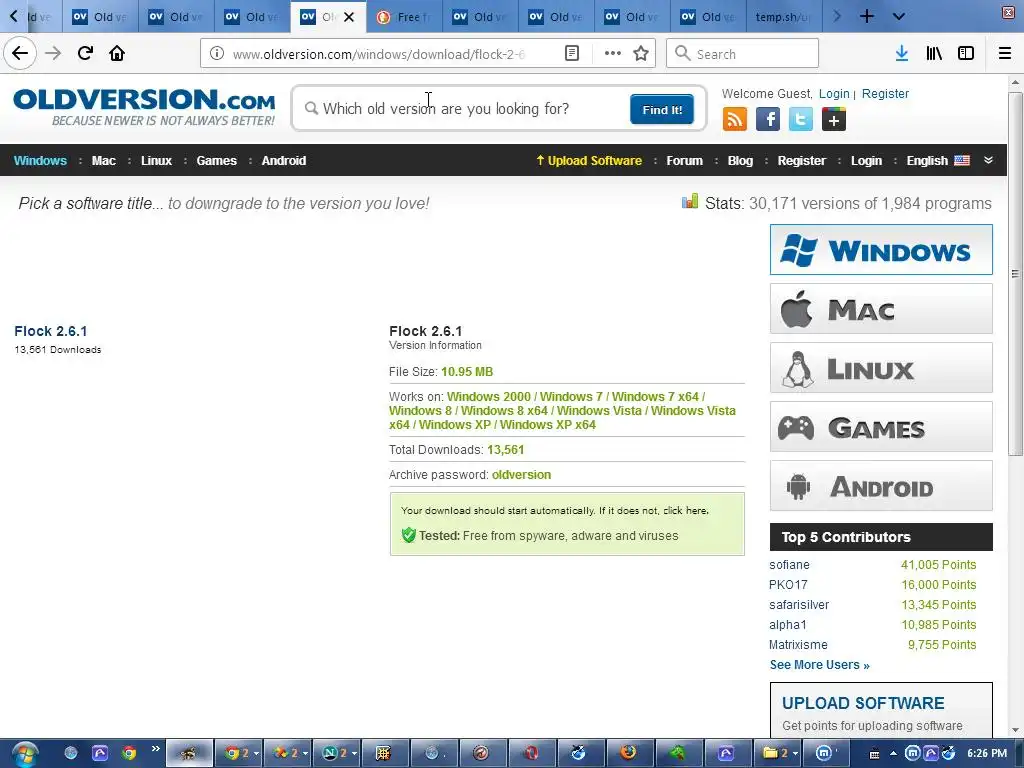Open the browser Library icon
The image size is (1024, 768).
(x=934, y=54)
